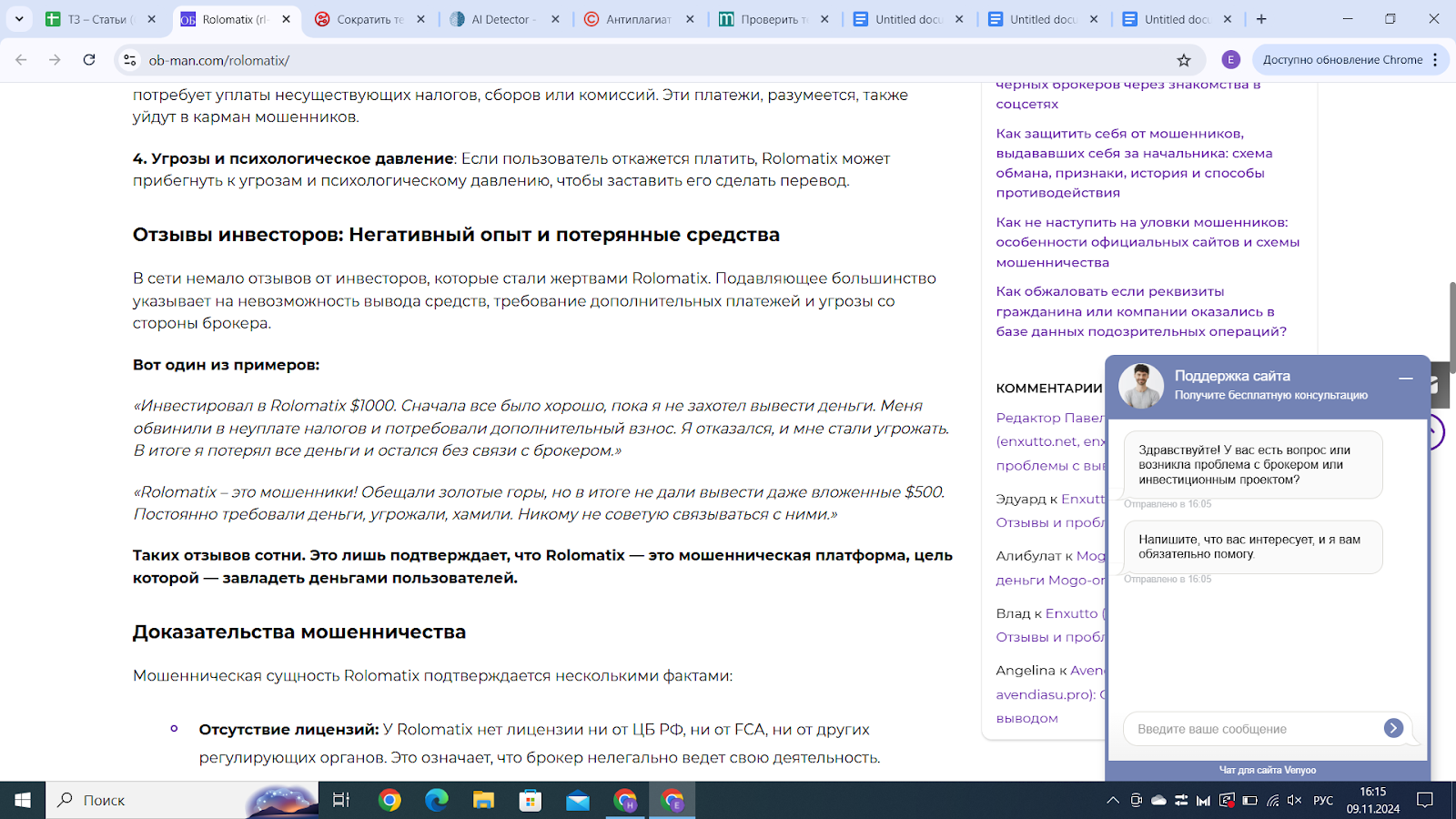Follow the Чат для сайта Venyoo link
This screenshot has height=819, width=1456.
1268,770
